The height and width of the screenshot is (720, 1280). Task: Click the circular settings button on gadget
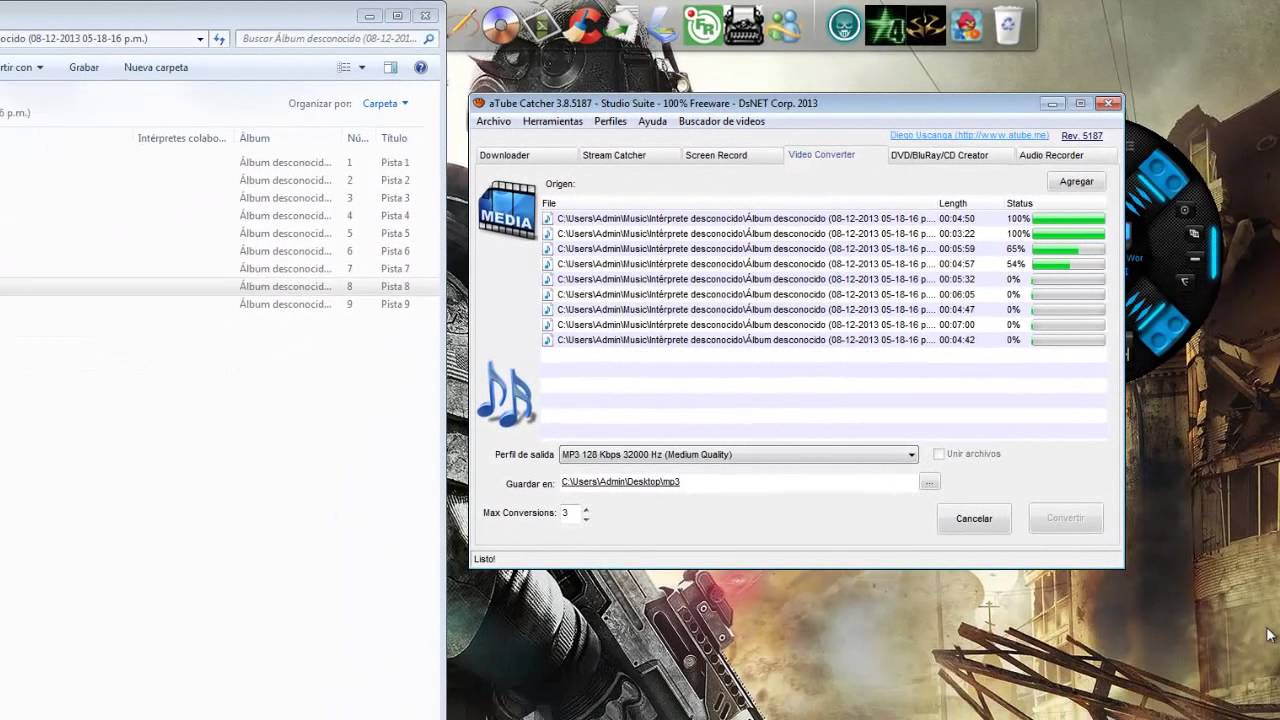tap(1185, 210)
